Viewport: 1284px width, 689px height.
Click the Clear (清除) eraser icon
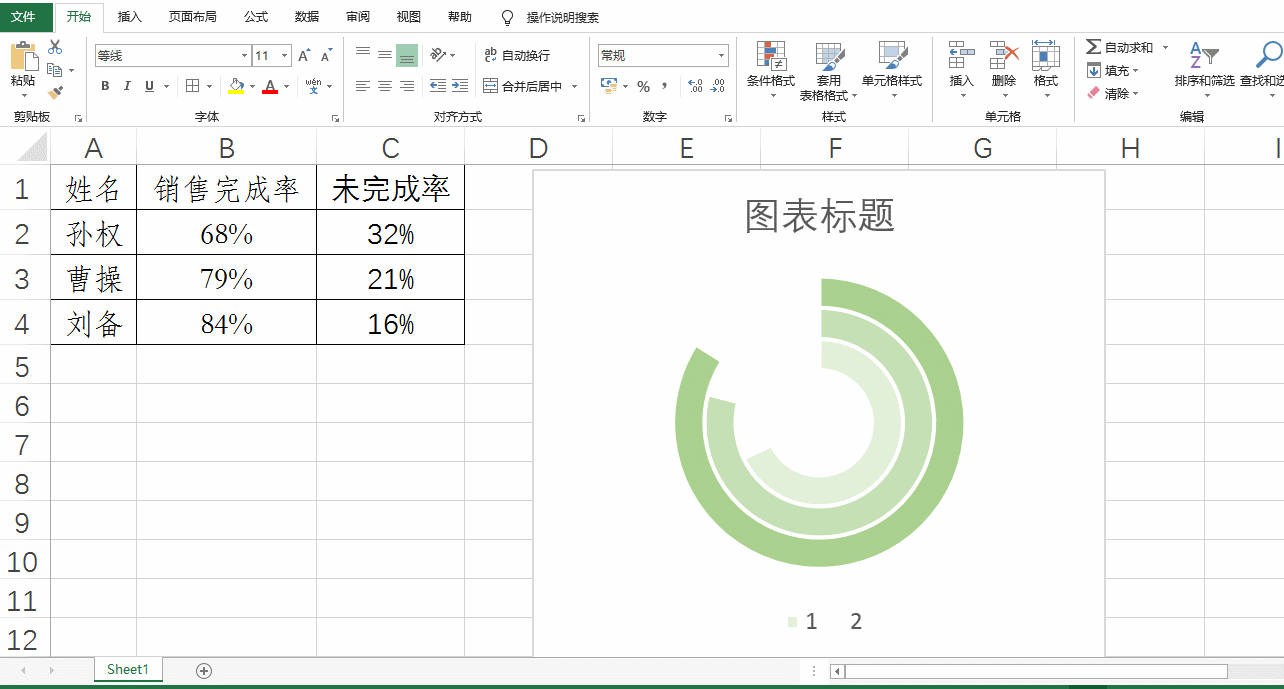(x=1093, y=93)
